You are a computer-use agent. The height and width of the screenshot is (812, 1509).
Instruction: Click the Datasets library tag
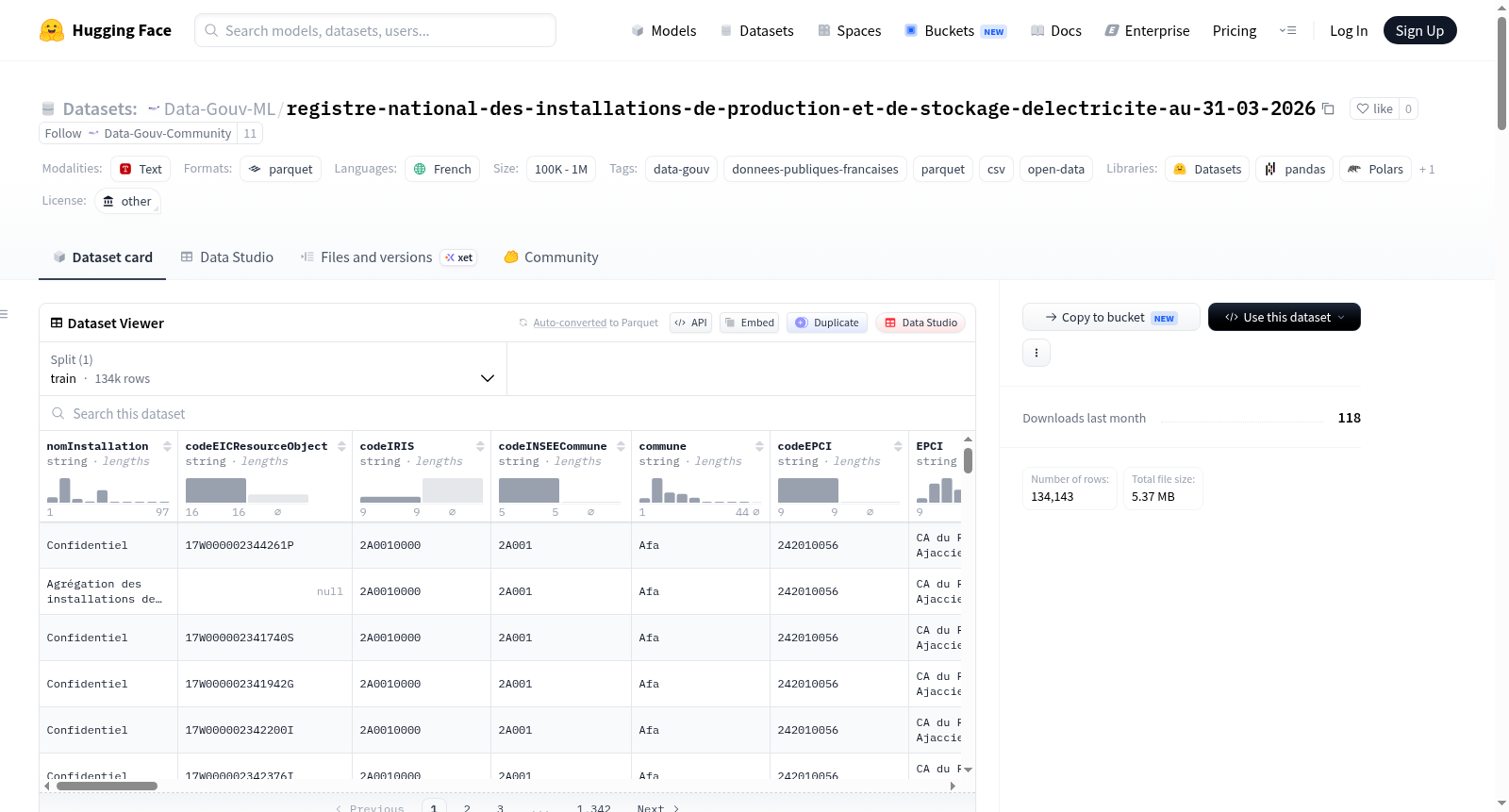coord(1207,169)
